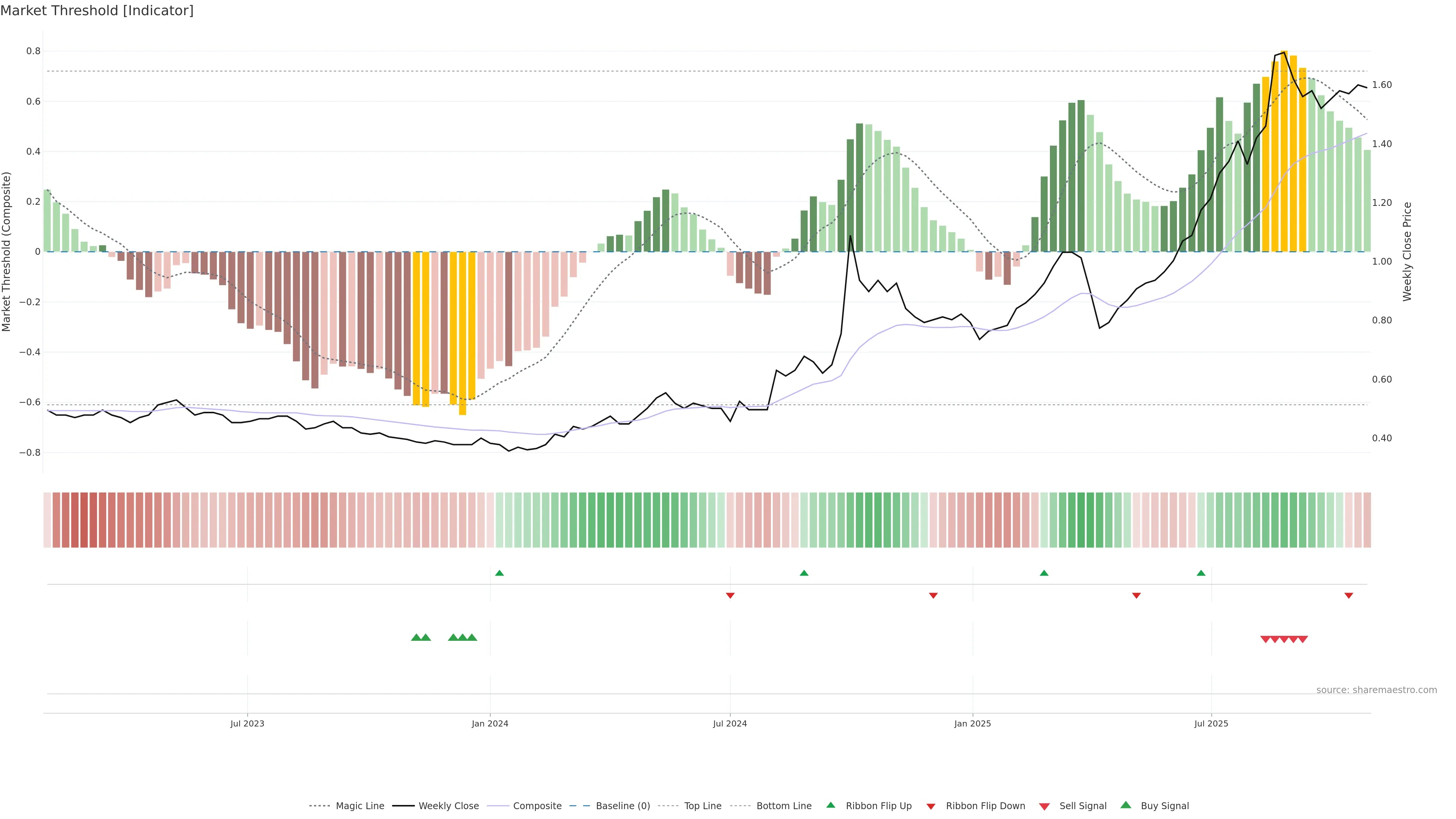Click the Buy Signal legend item
The image size is (1456, 819).
(1164, 806)
